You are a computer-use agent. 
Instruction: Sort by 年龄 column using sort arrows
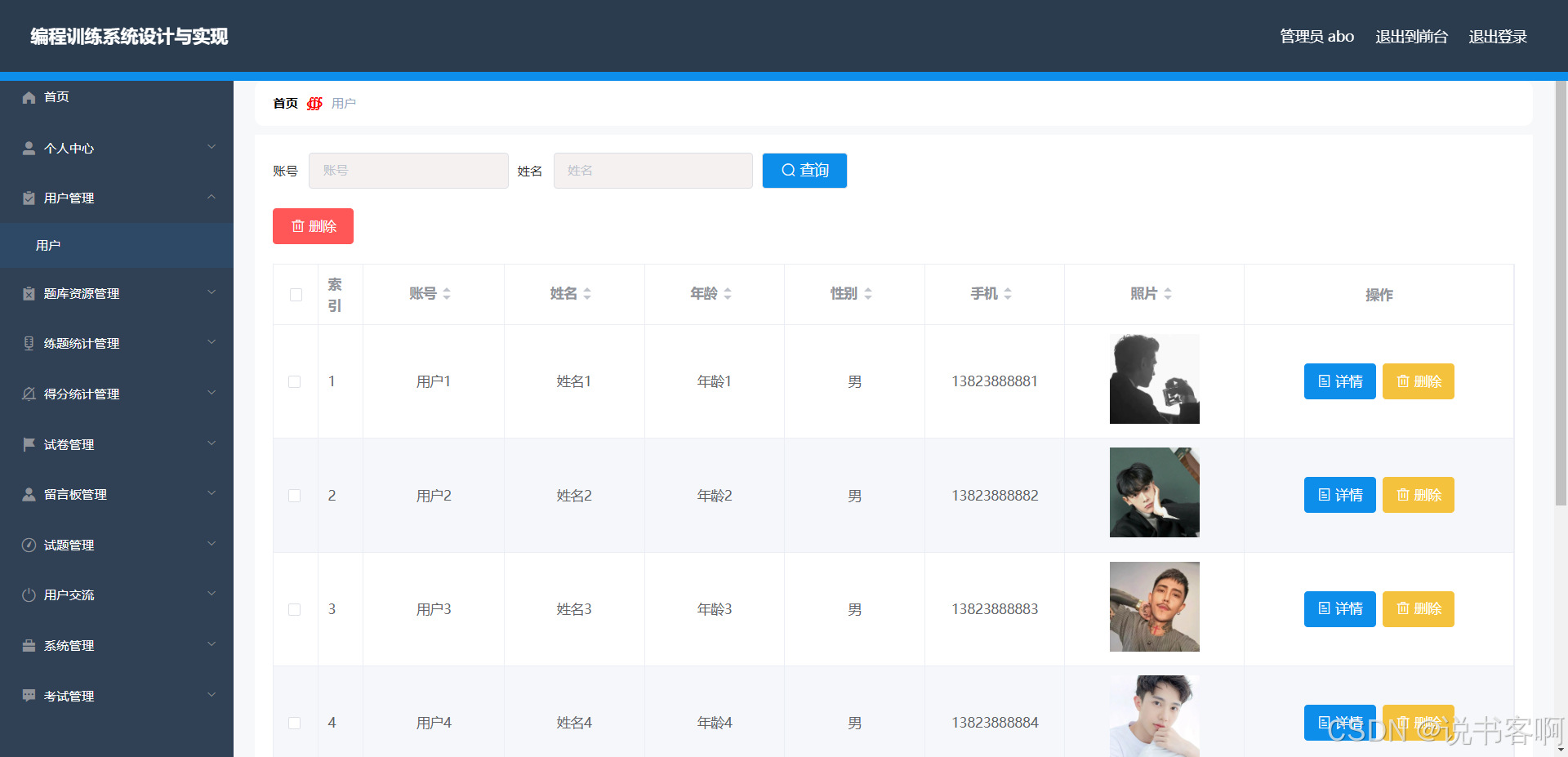tap(728, 294)
